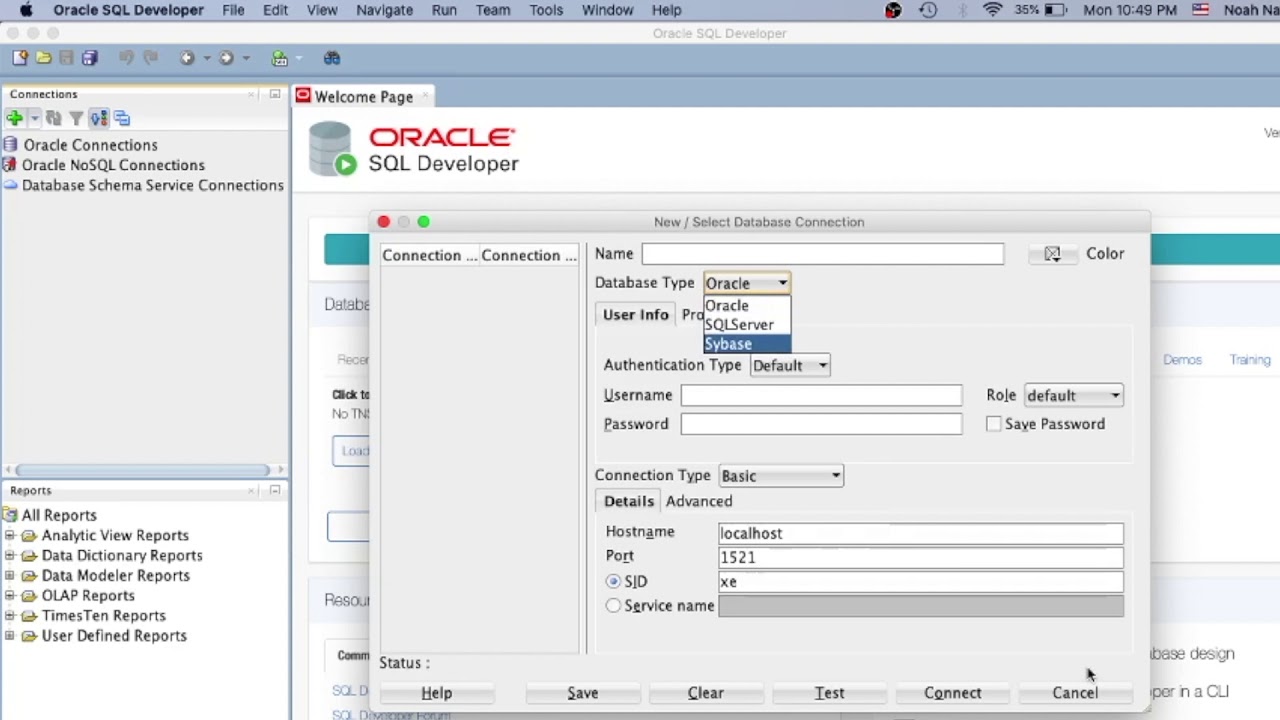The height and width of the screenshot is (720, 1280).
Task: Open the Apple menu
Action: [x=26, y=10]
